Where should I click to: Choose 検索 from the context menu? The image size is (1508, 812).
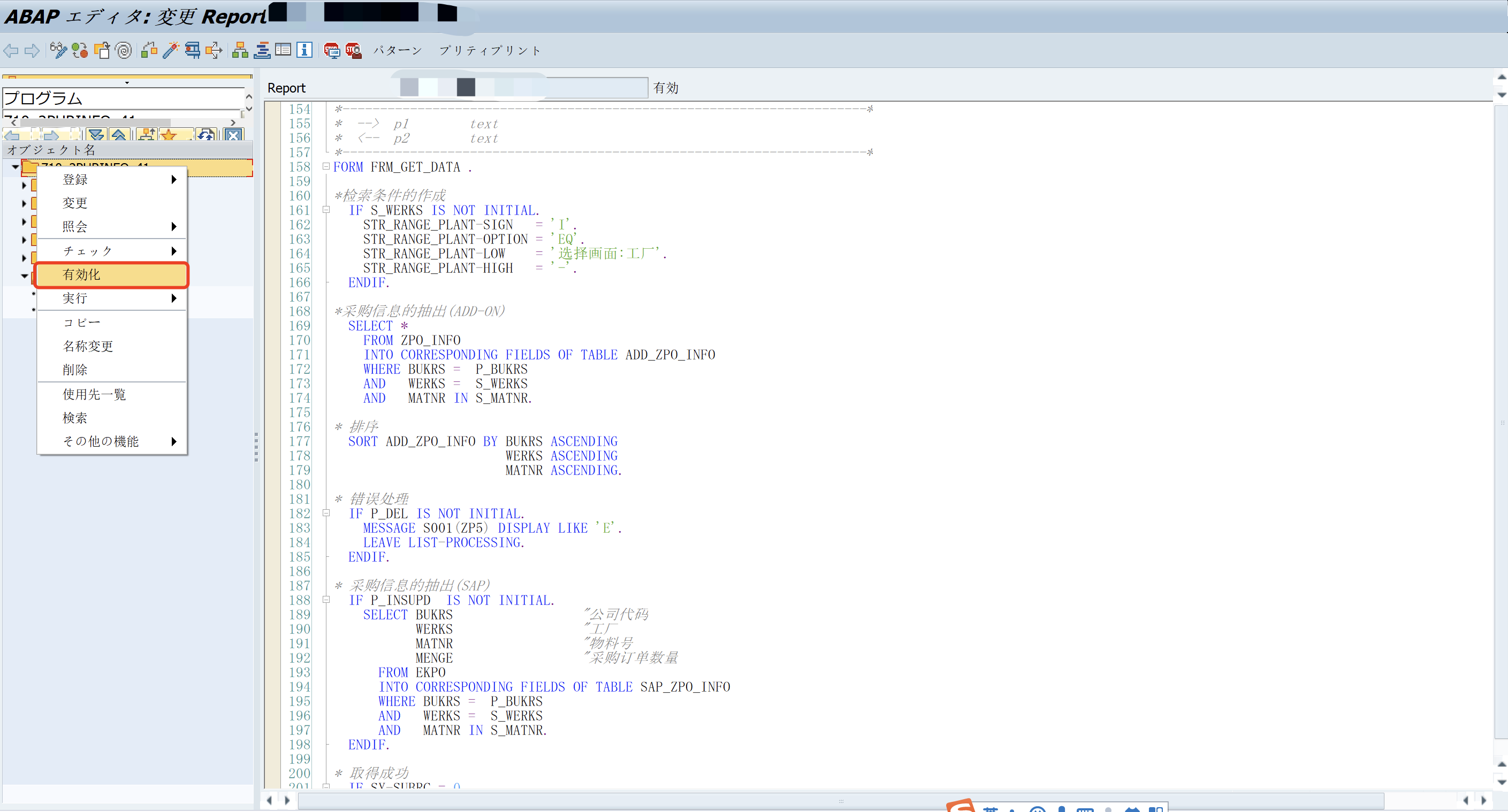(76, 417)
